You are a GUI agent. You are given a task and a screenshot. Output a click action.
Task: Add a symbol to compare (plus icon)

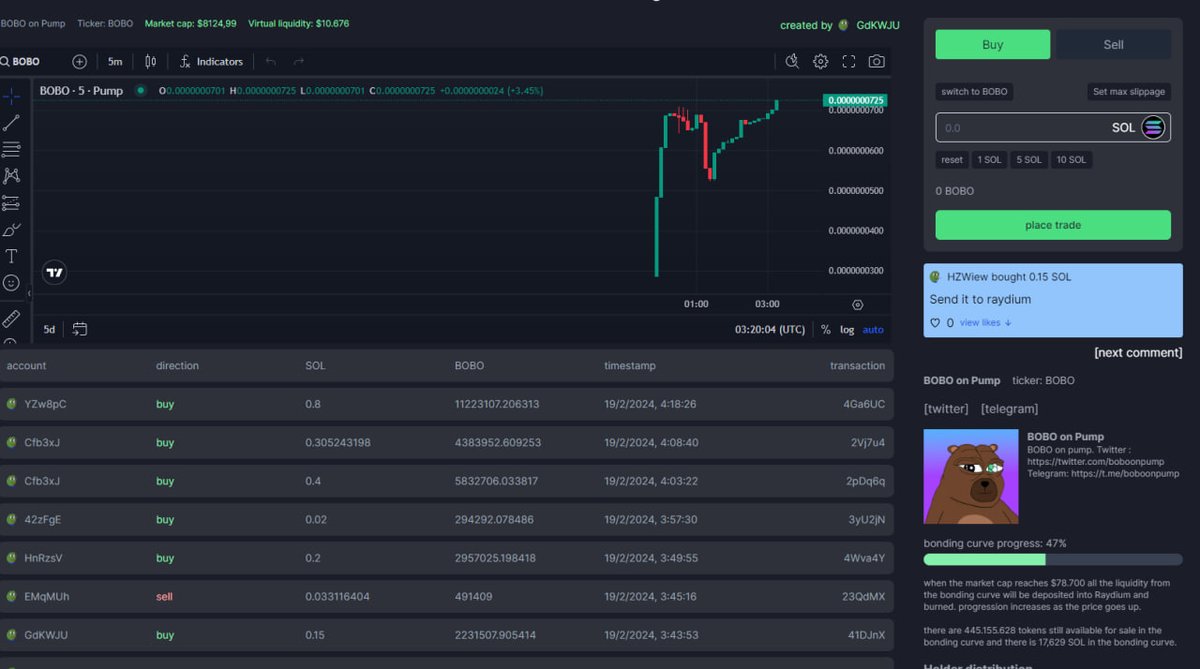click(x=80, y=61)
